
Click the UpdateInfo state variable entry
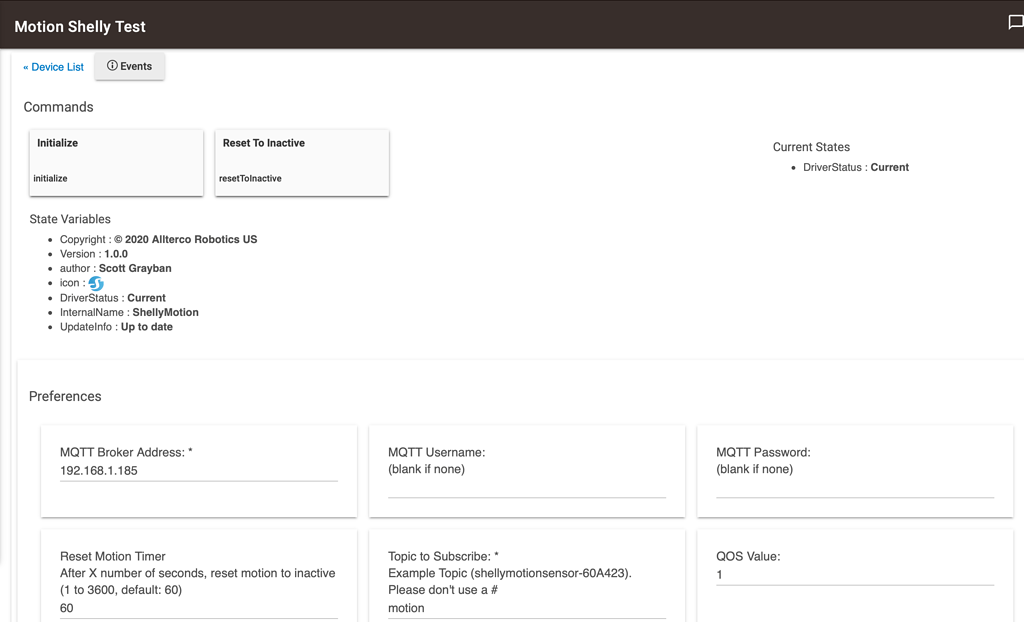118,326
